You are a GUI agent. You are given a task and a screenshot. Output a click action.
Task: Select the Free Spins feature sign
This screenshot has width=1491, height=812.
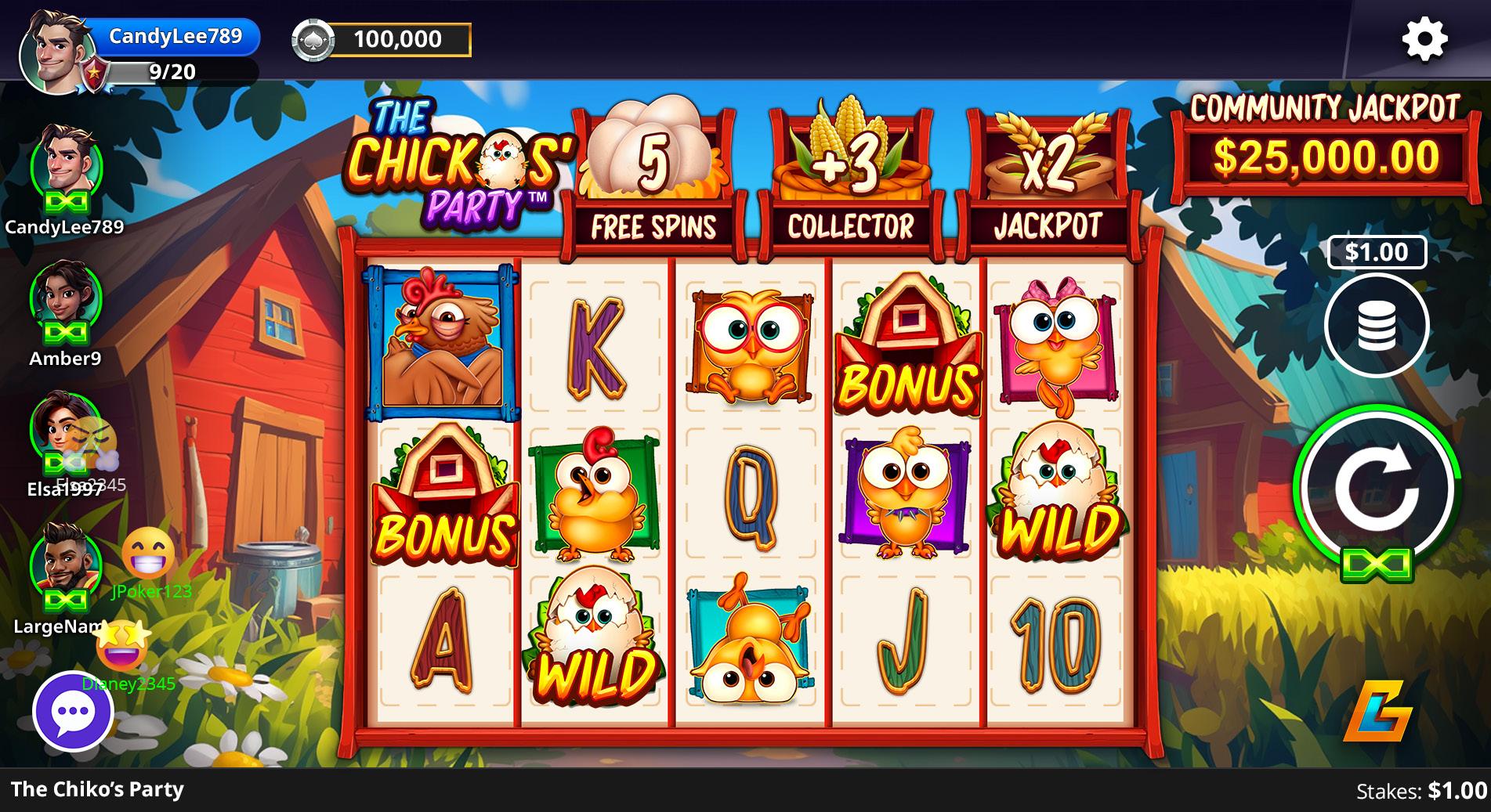(x=653, y=182)
